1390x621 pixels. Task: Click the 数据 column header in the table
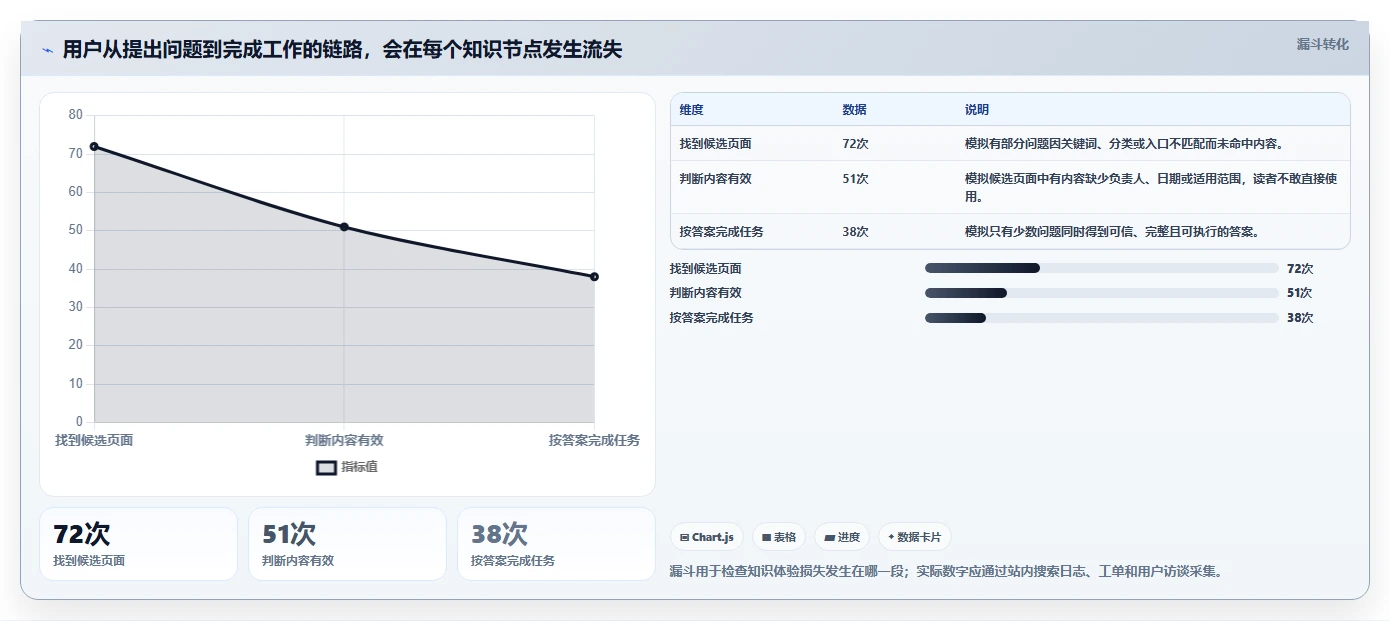click(854, 110)
